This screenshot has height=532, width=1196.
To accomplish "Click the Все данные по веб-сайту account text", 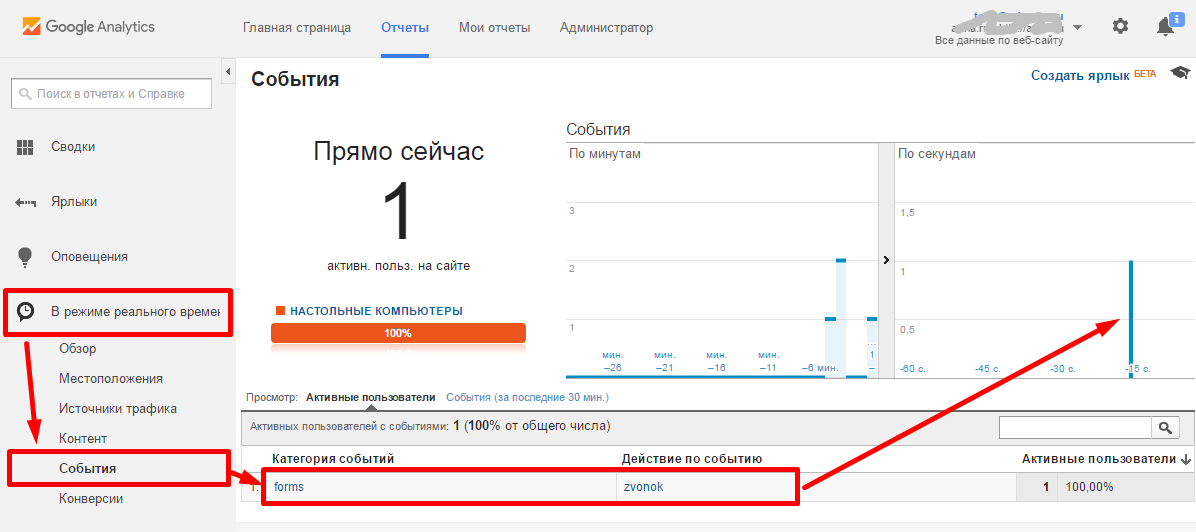I will click(999, 40).
